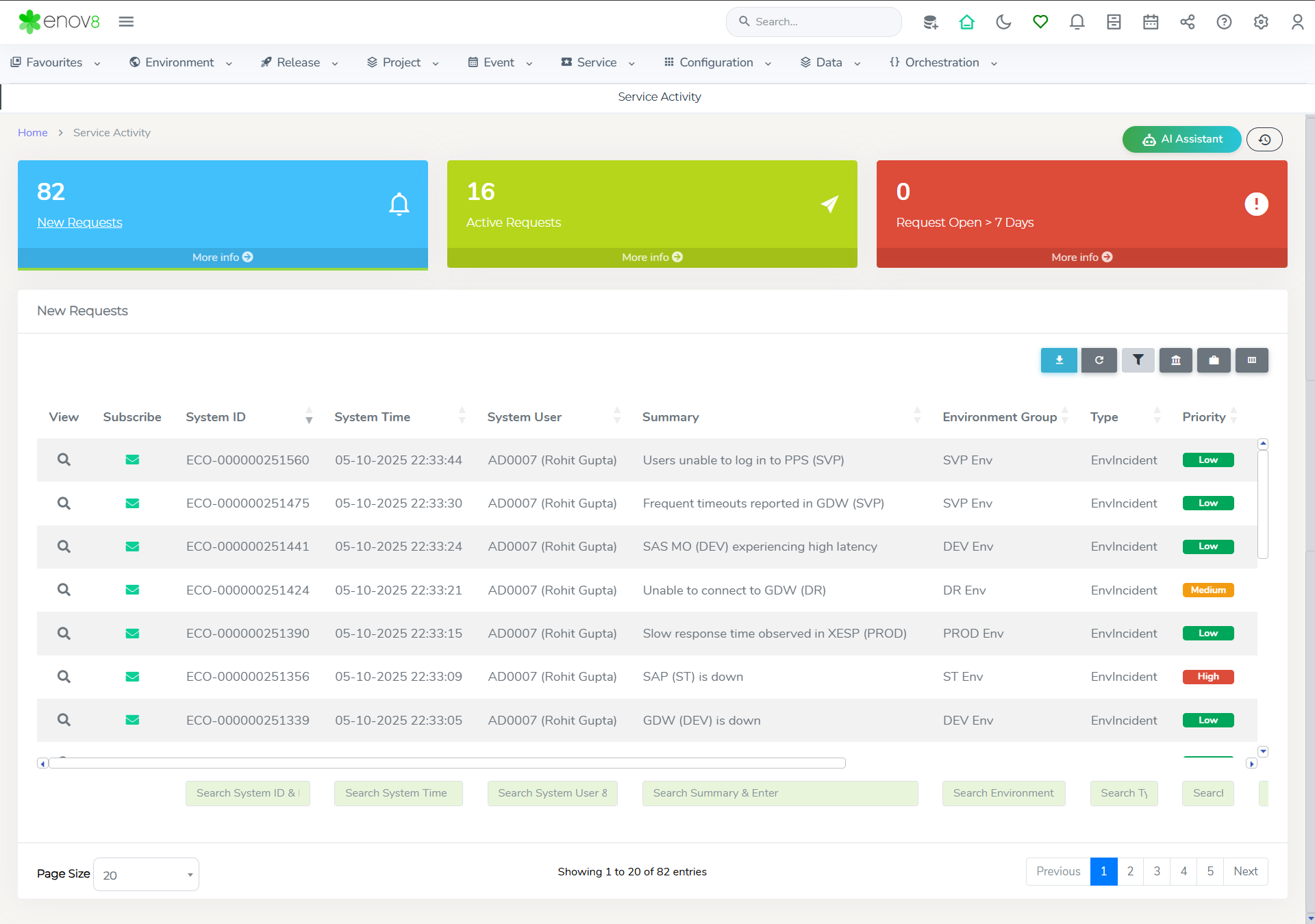
Task: Go to pagination page 3
Action: [x=1157, y=871]
